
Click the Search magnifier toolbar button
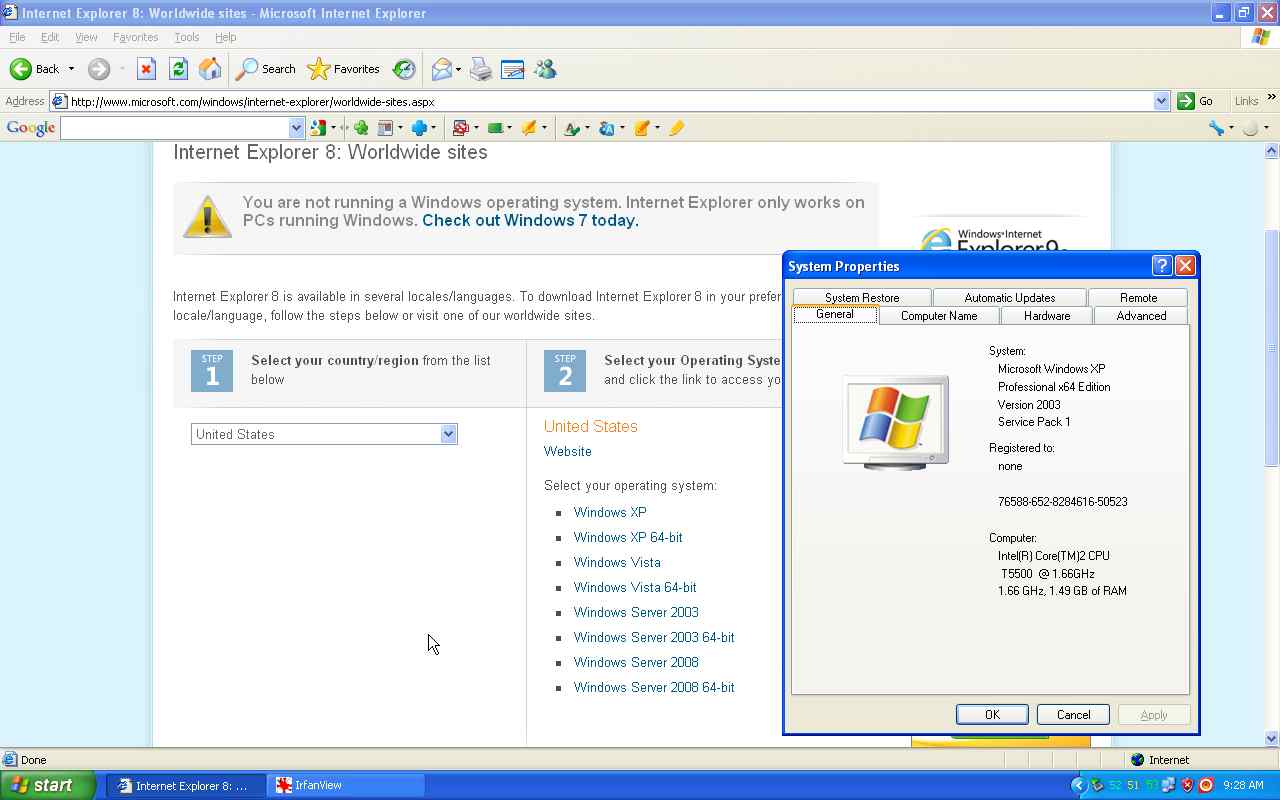(266, 69)
